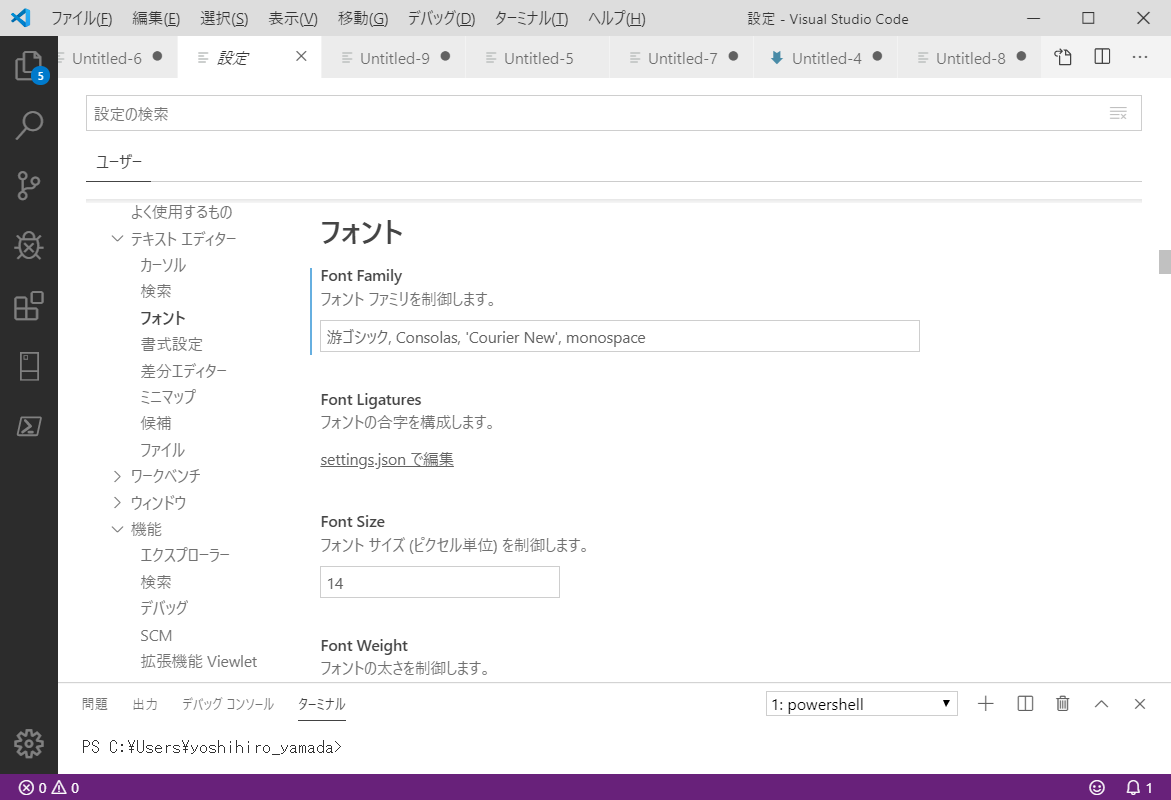Viewport: 1171px width, 800px height.
Task: Expand the ウィンドウ tree section
Action: click(117, 503)
